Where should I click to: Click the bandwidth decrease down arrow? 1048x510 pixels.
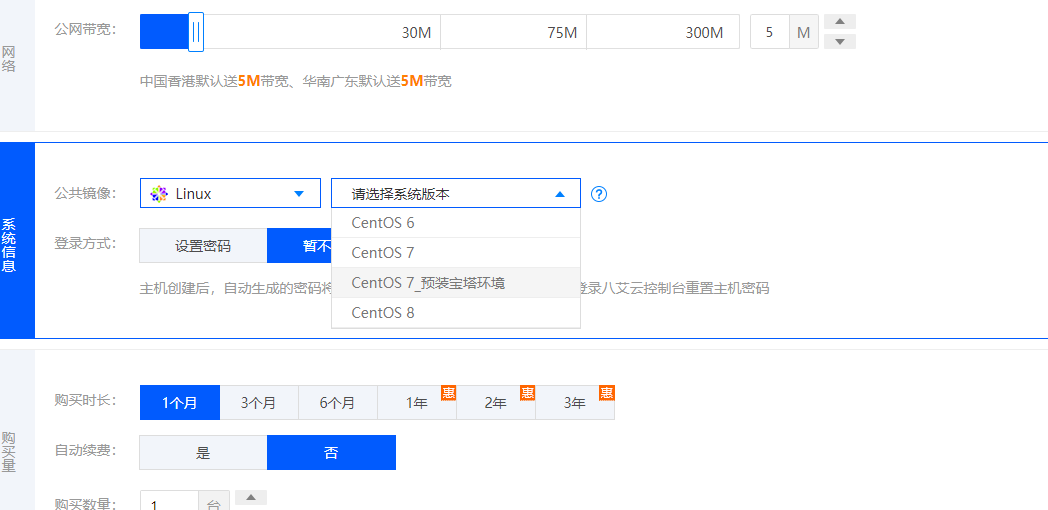coord(844,41)
